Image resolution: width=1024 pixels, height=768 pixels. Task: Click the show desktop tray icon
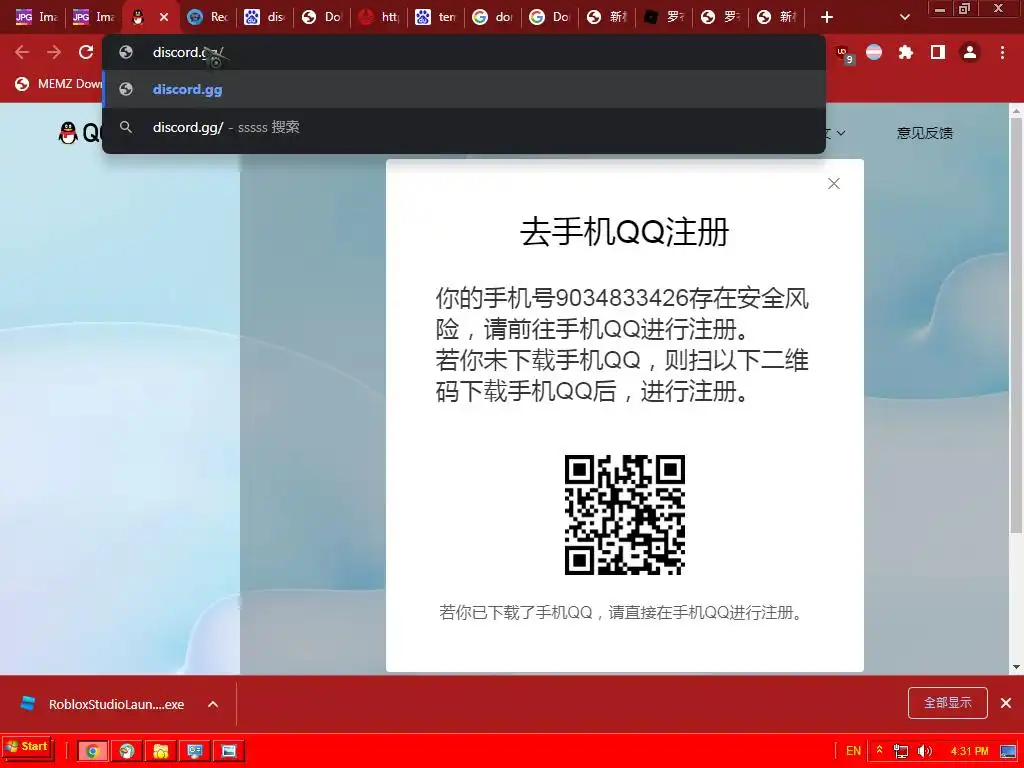[x=1009, y=751]
